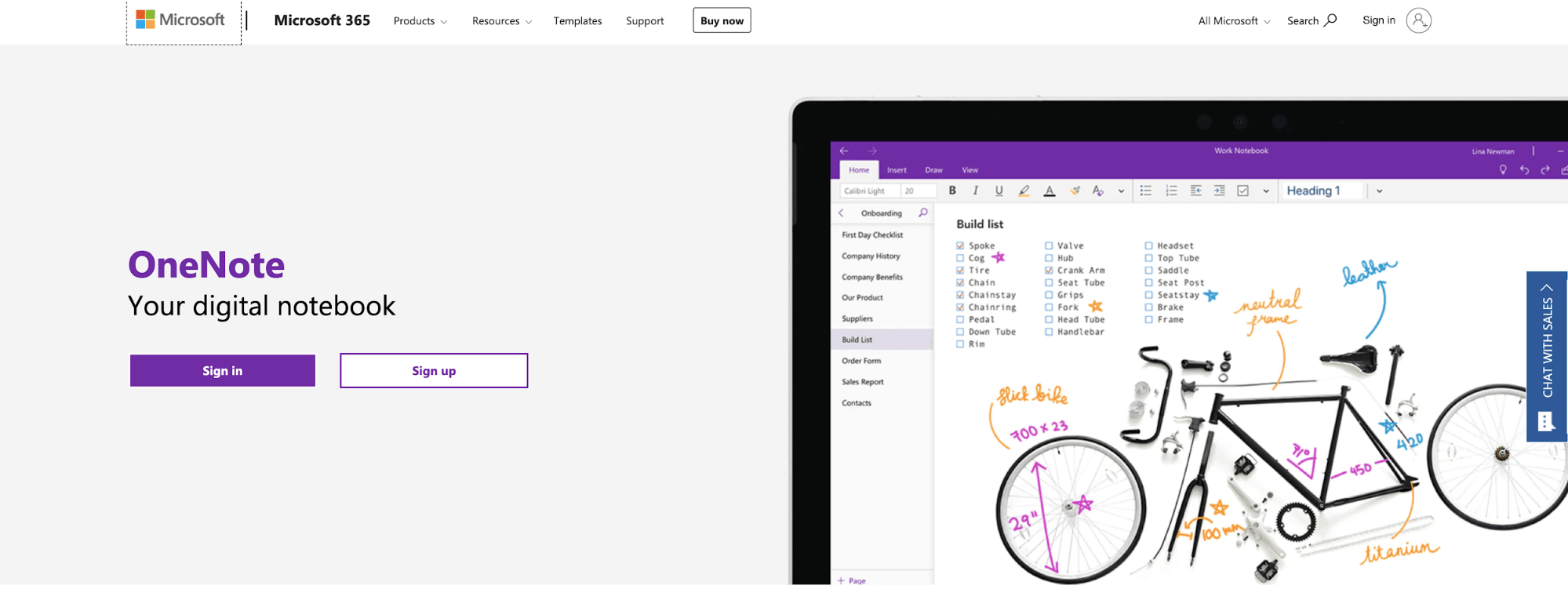Click the bulleted list icon

tap(1146, 191)
